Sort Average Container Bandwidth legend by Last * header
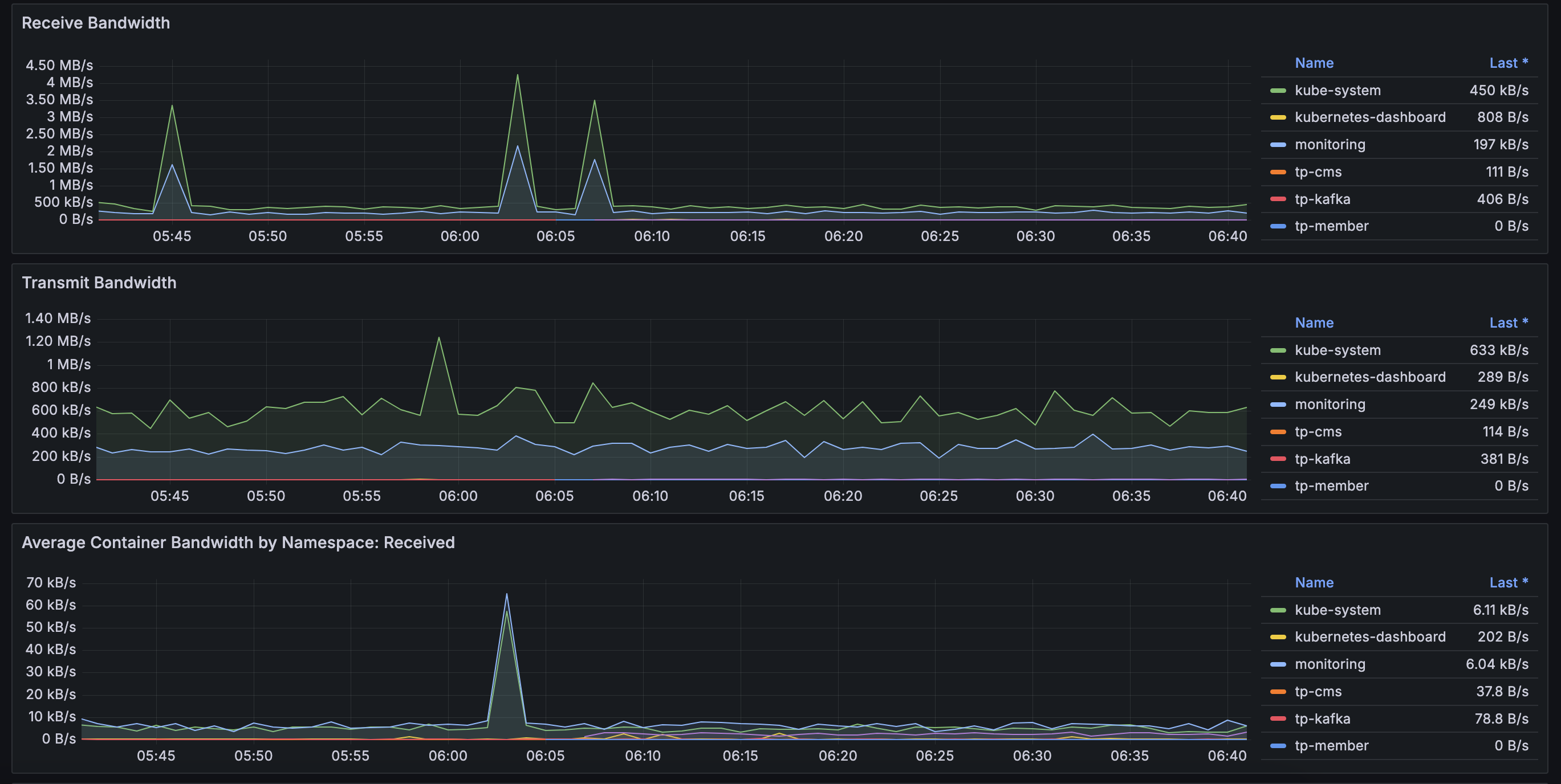The width and height of the screenshot is (1561, 784). (x=1509, y=582)
